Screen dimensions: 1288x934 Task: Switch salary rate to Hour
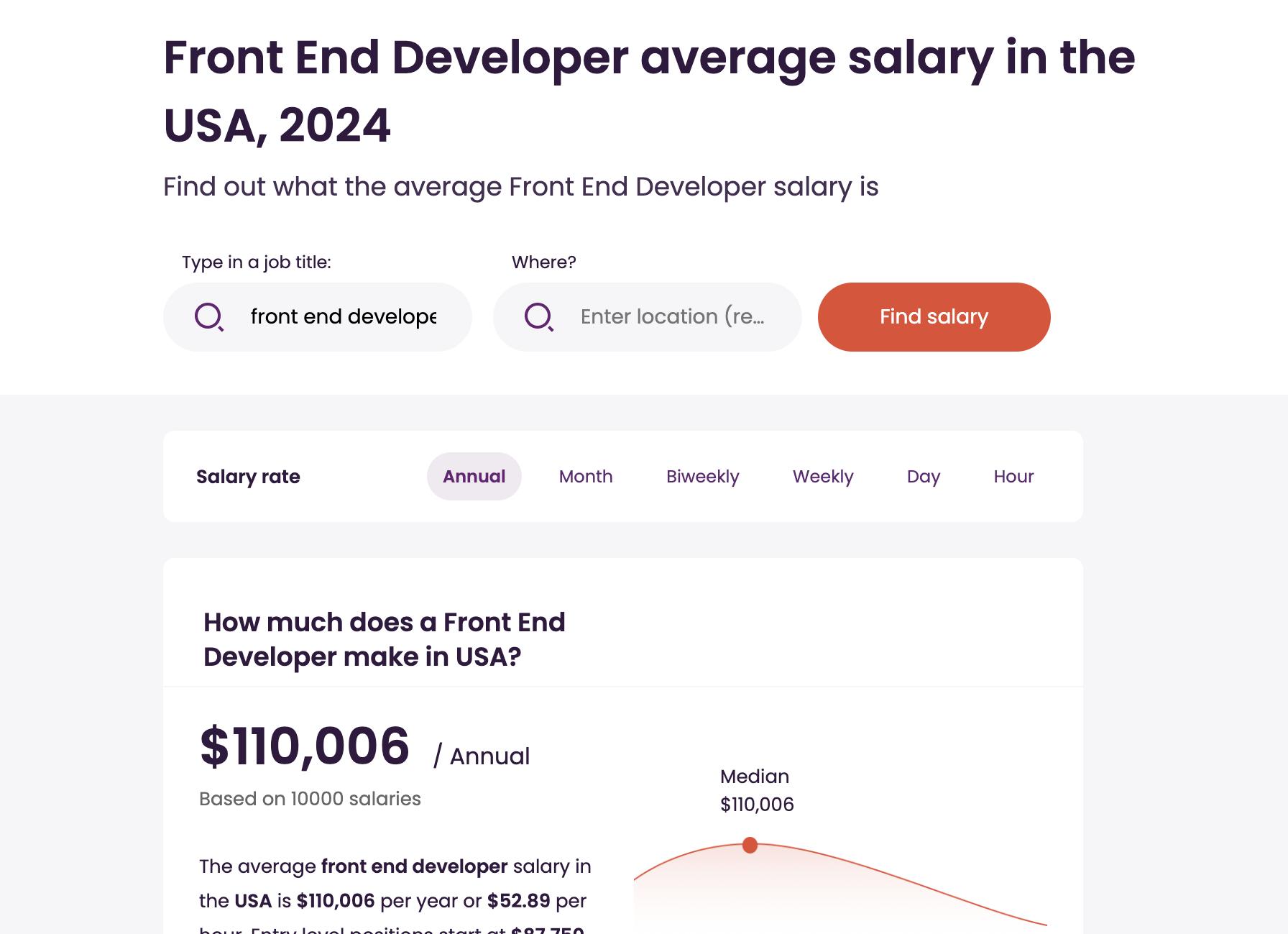point(1013,476)
